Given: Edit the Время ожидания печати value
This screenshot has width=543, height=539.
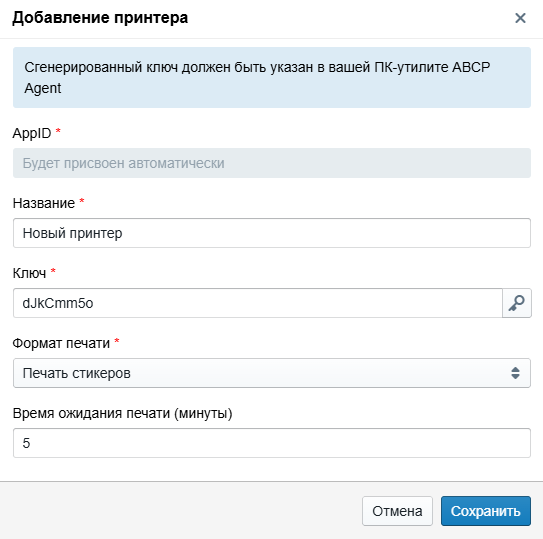Looking at the screenshot, I should 272,443.
